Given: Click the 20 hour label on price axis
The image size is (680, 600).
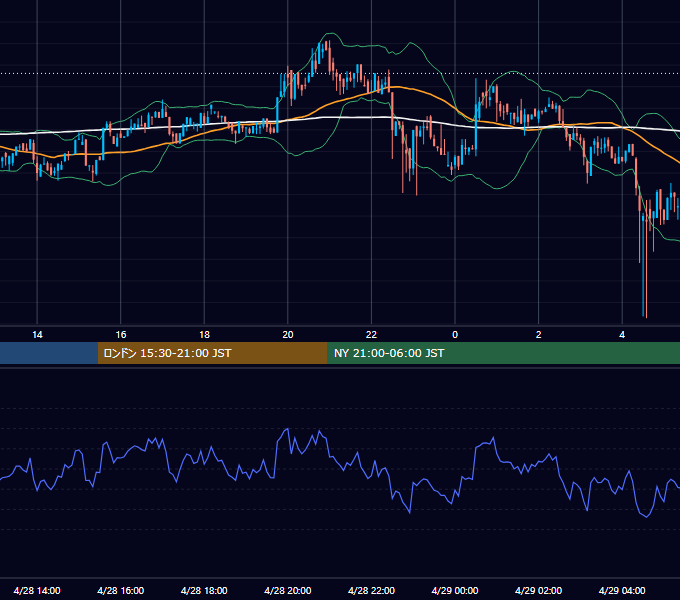Looking at the screenshot, I should (288, 334).
